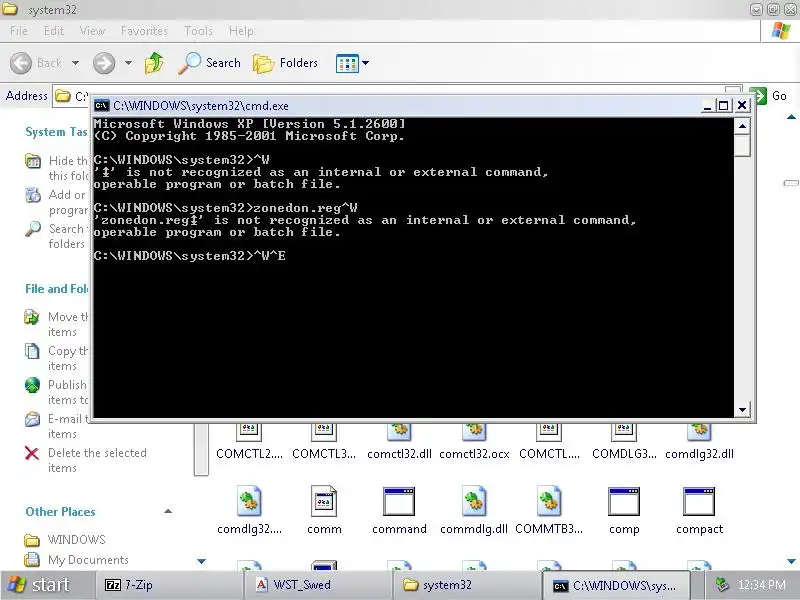Open the Tools menu
The width and height of the screenshot is (800, 600).
coord(198,31)
